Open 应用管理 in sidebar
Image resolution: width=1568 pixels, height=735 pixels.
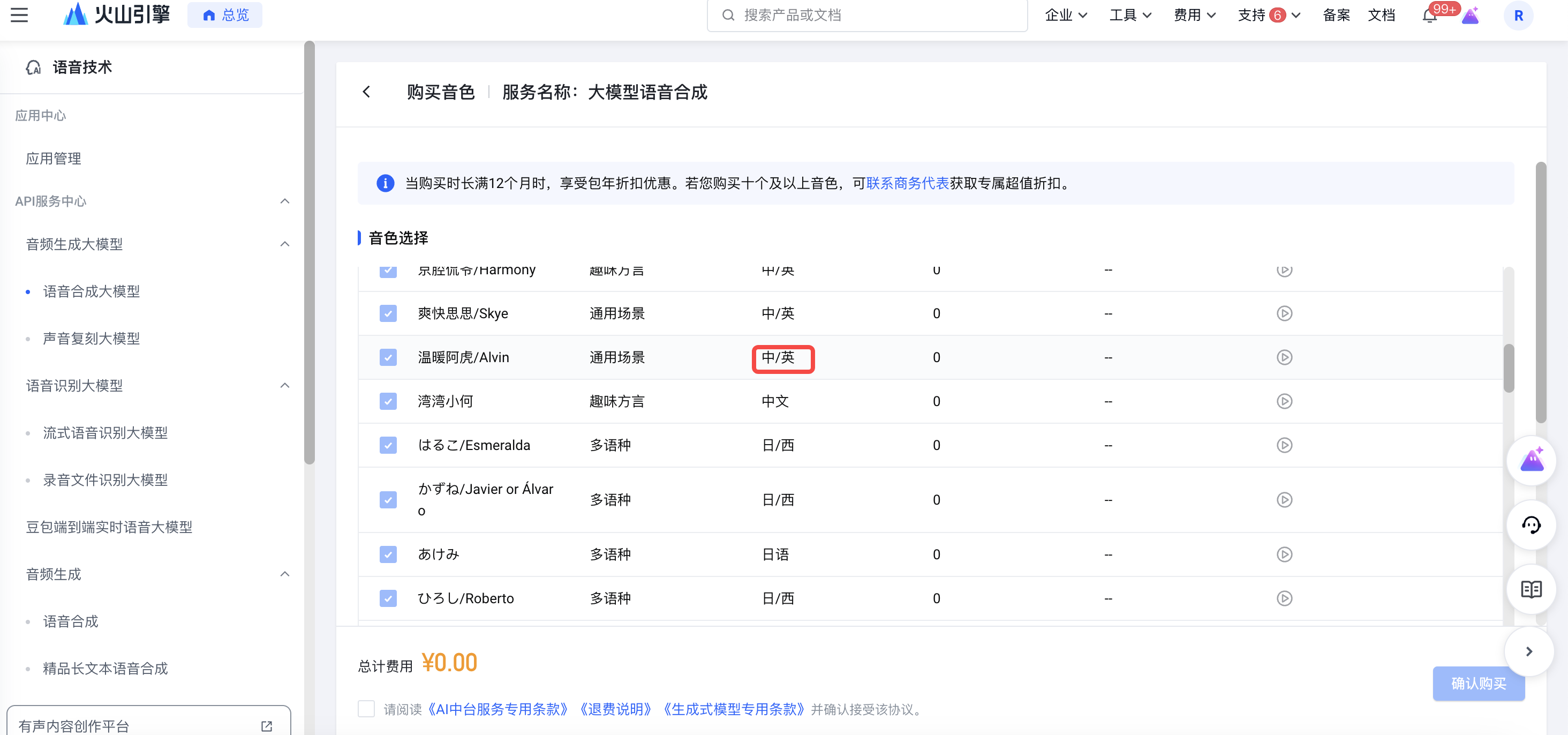click(x=54, y=159)
